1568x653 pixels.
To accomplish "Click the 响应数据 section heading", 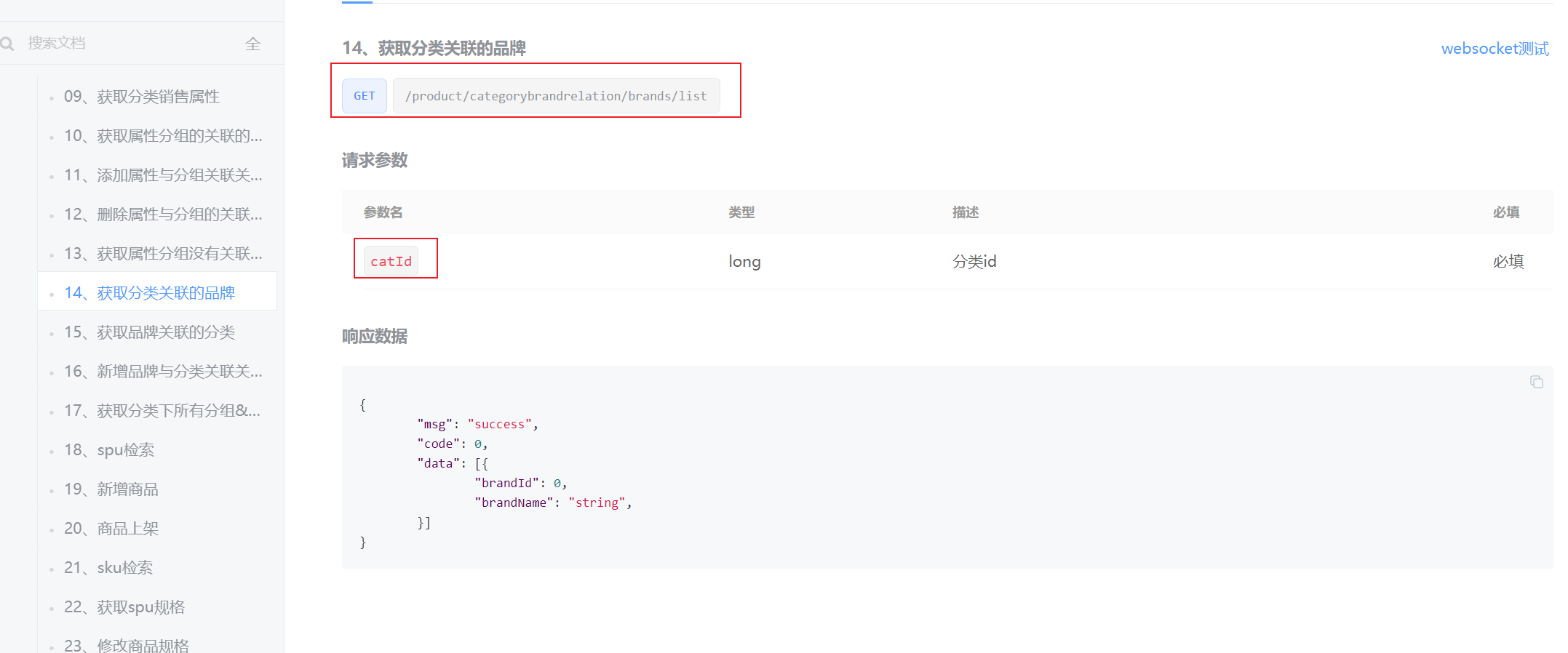I will (x=375, y=336).
